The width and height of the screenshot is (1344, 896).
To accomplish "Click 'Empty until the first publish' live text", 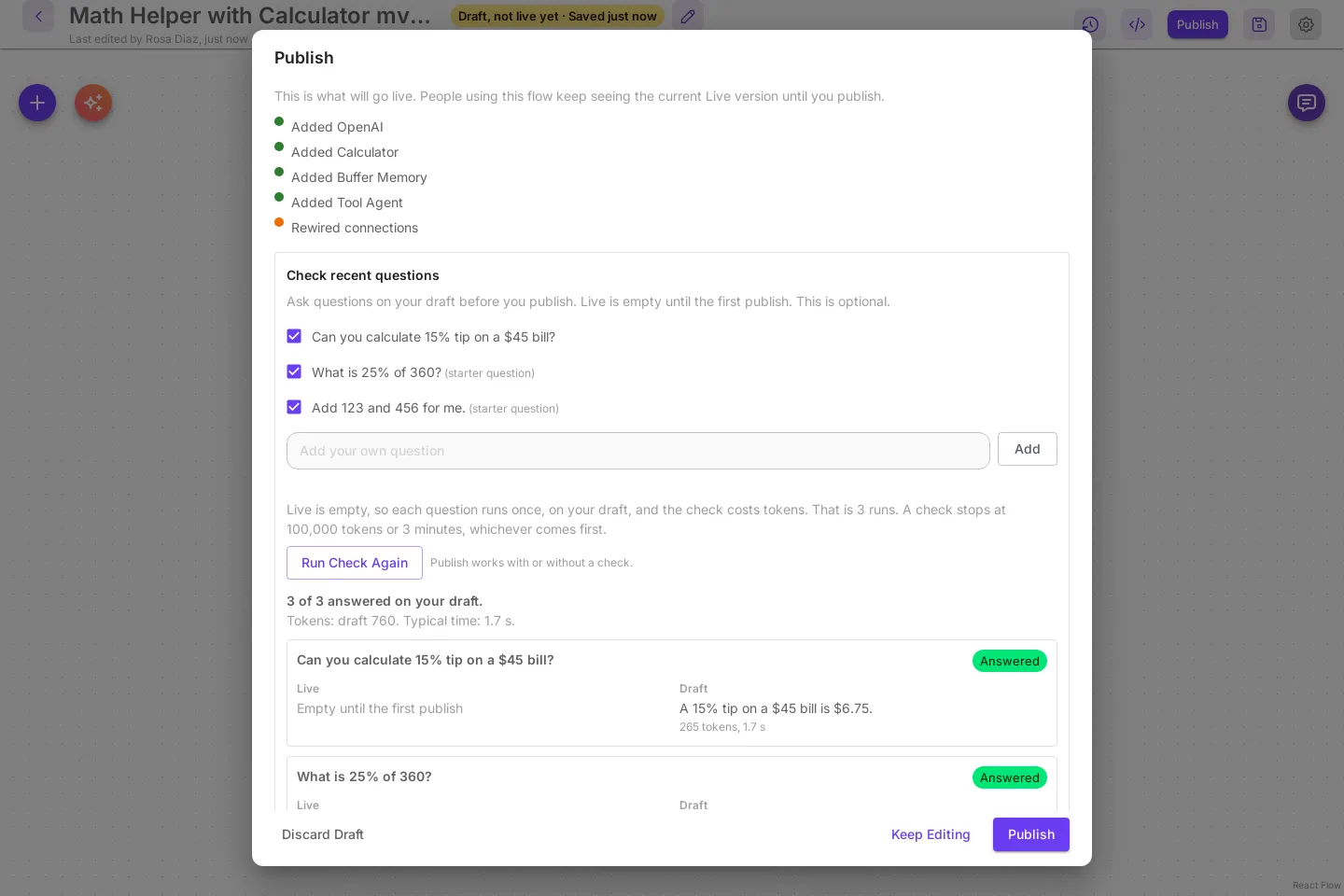I will tap(380, 708).
